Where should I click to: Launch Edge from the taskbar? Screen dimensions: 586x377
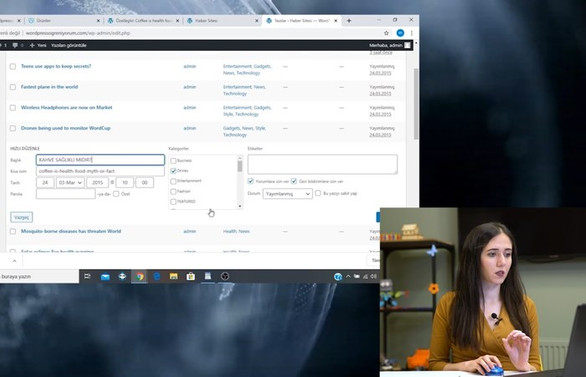[157, 276]
